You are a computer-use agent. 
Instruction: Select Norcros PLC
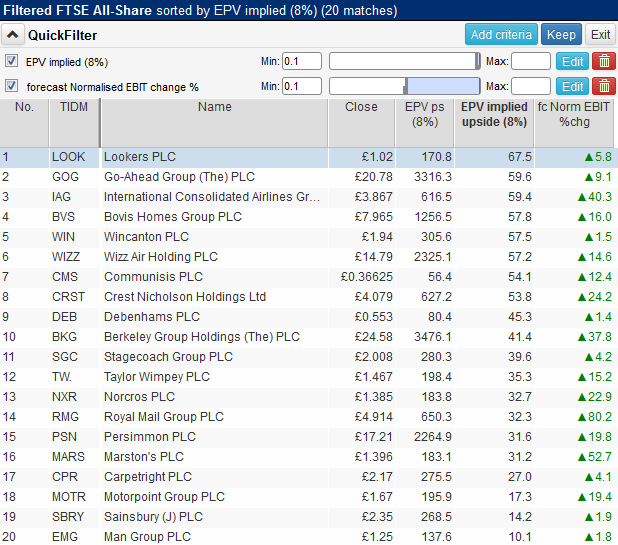pos(307,397)
